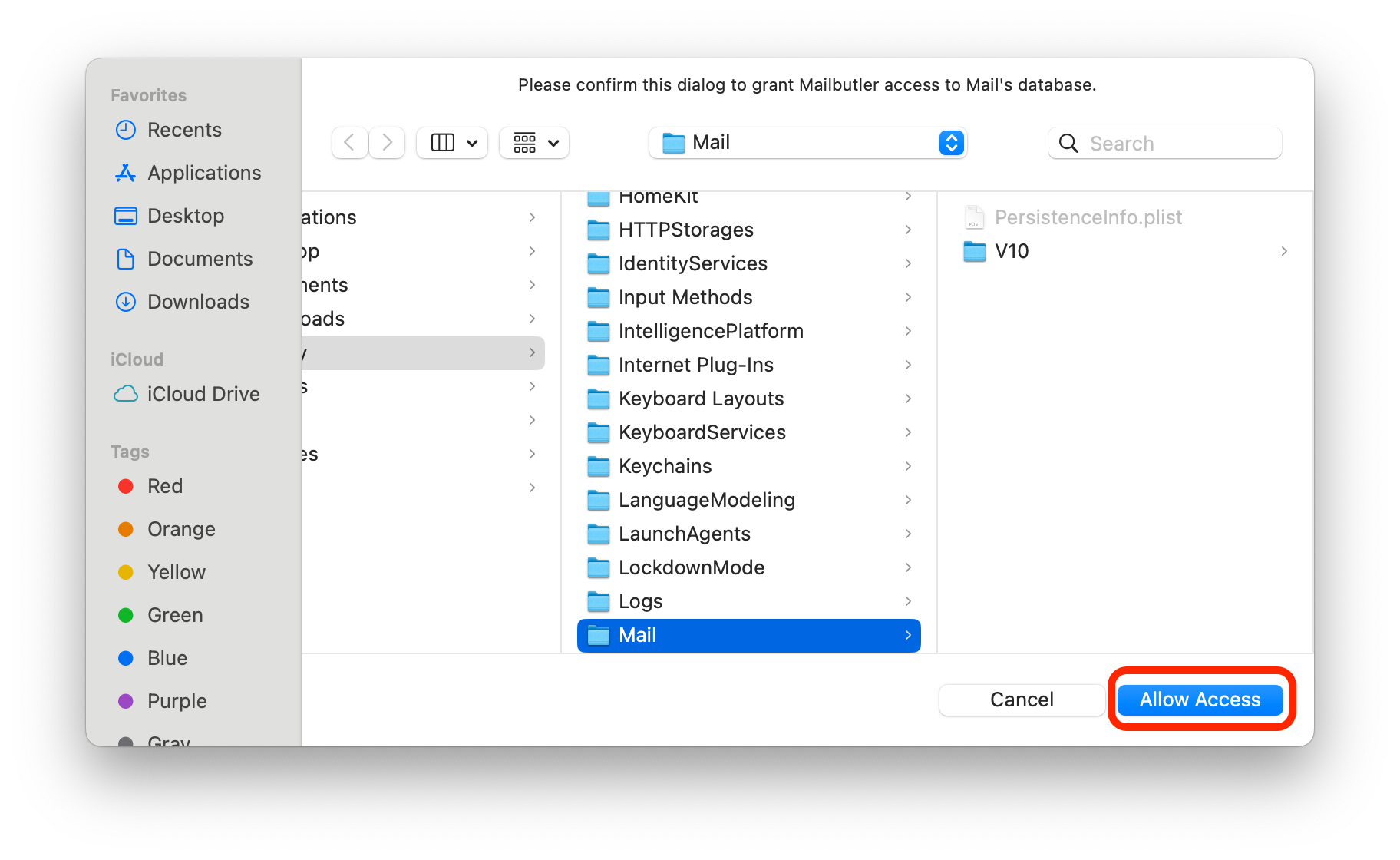Select the highlighted Mail folder row

(749, 635)
